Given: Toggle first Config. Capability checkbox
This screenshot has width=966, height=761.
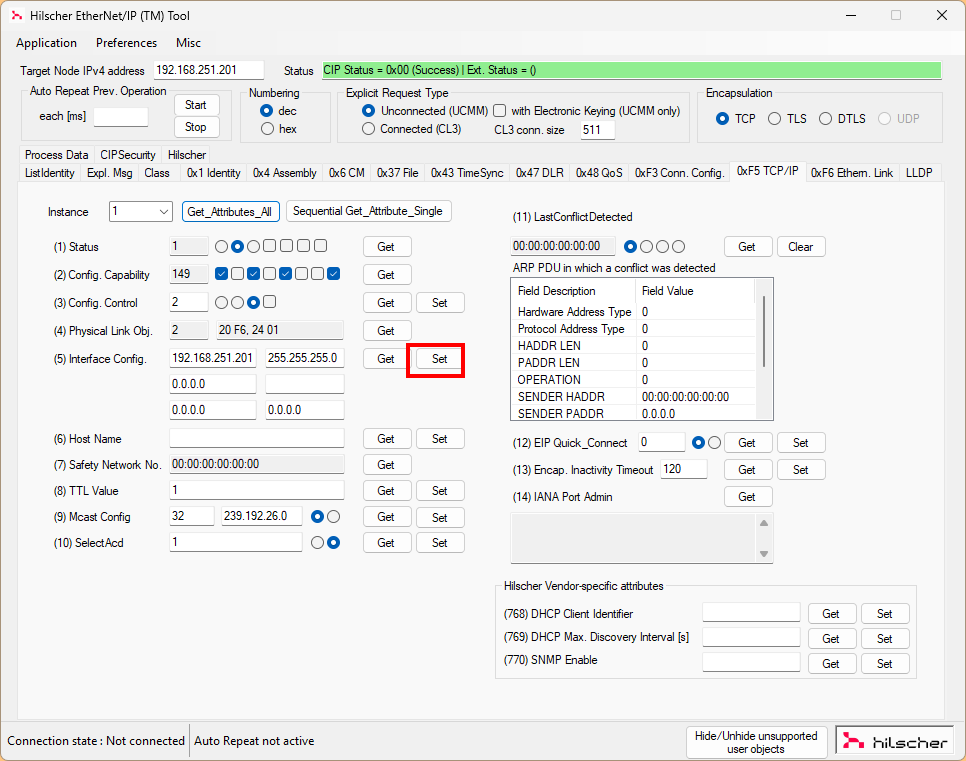Looking at the screenshot, I should click(x=222, y=274).
